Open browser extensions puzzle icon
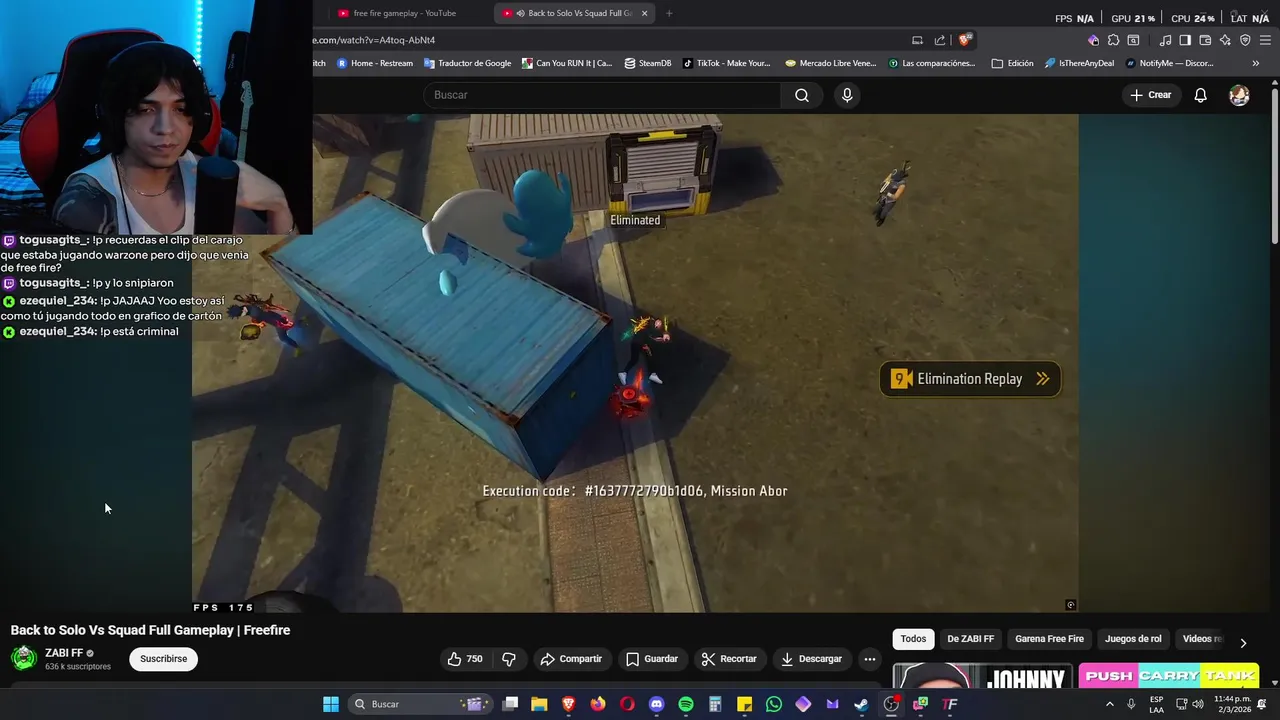The height and width of the screenshot is (720, 1280). [x=1113, y=40]
